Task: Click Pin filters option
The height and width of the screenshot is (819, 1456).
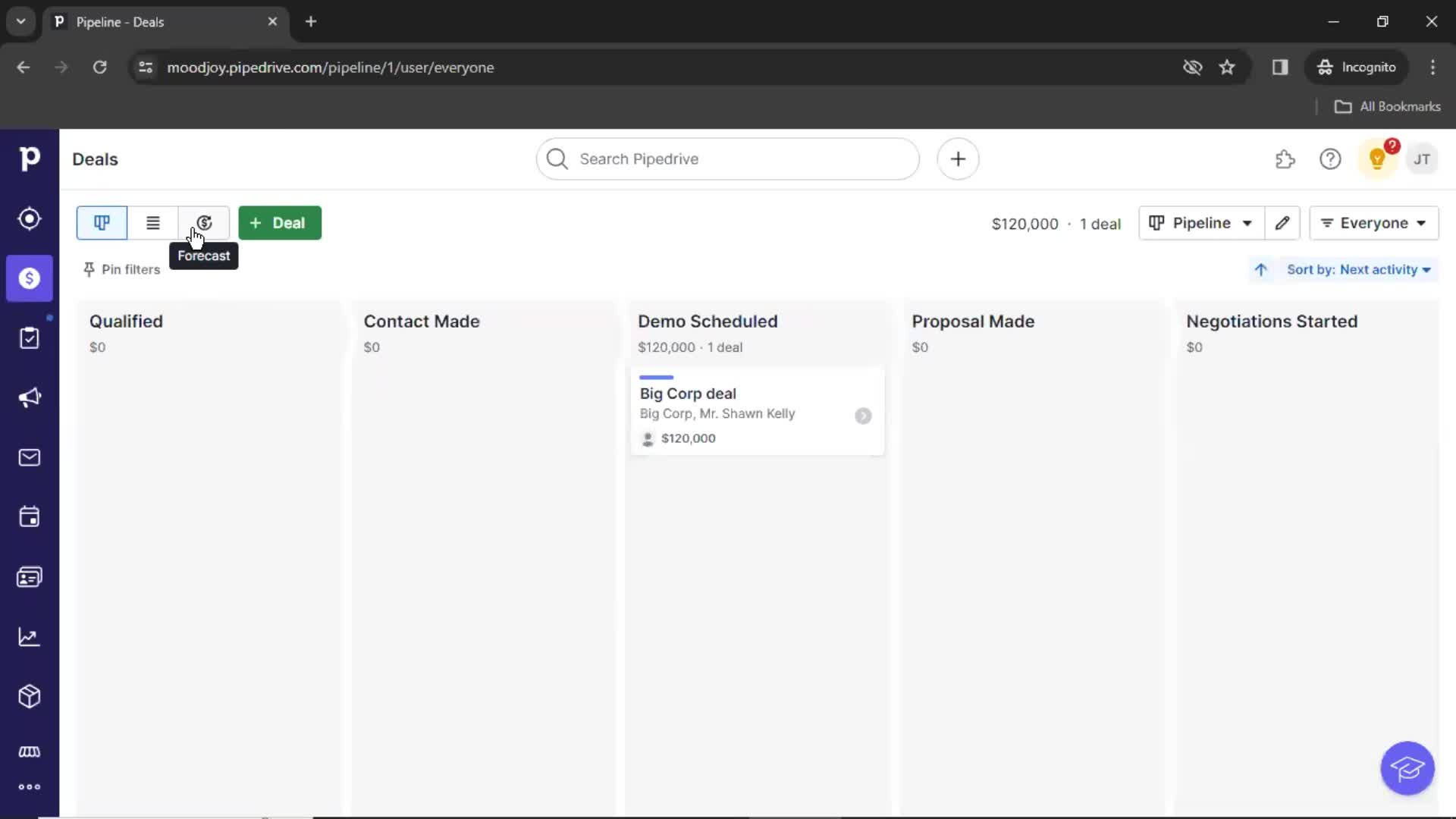Action: (x=121, y=269)
